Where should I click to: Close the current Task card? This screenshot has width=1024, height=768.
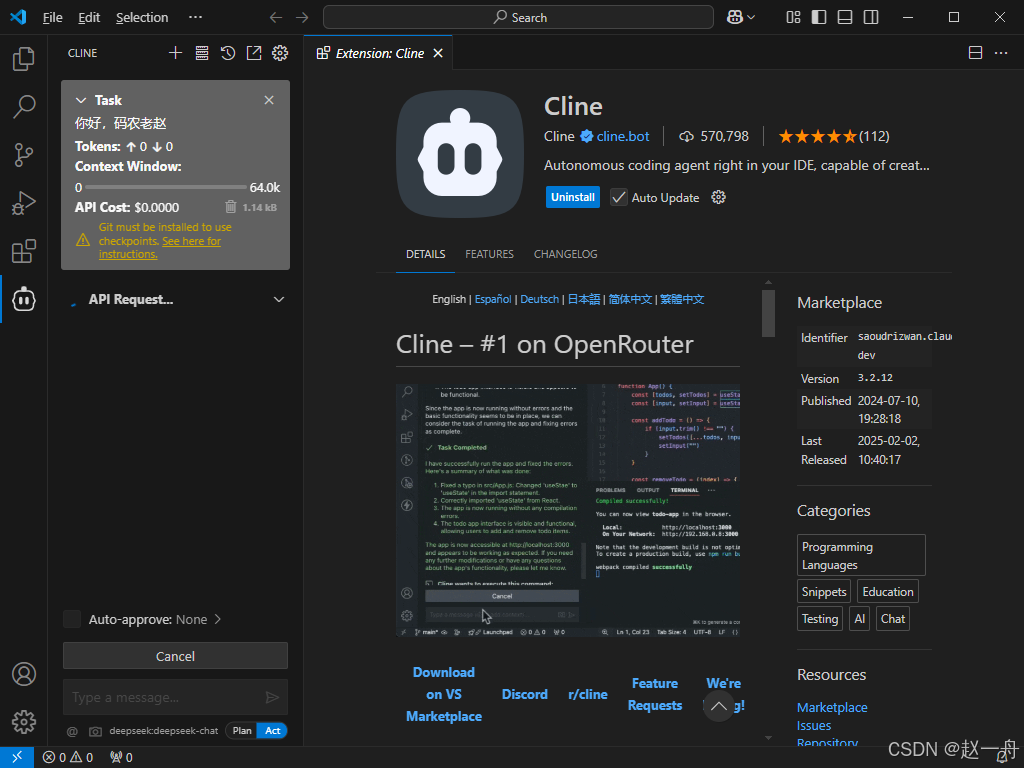tap(269, 100)
